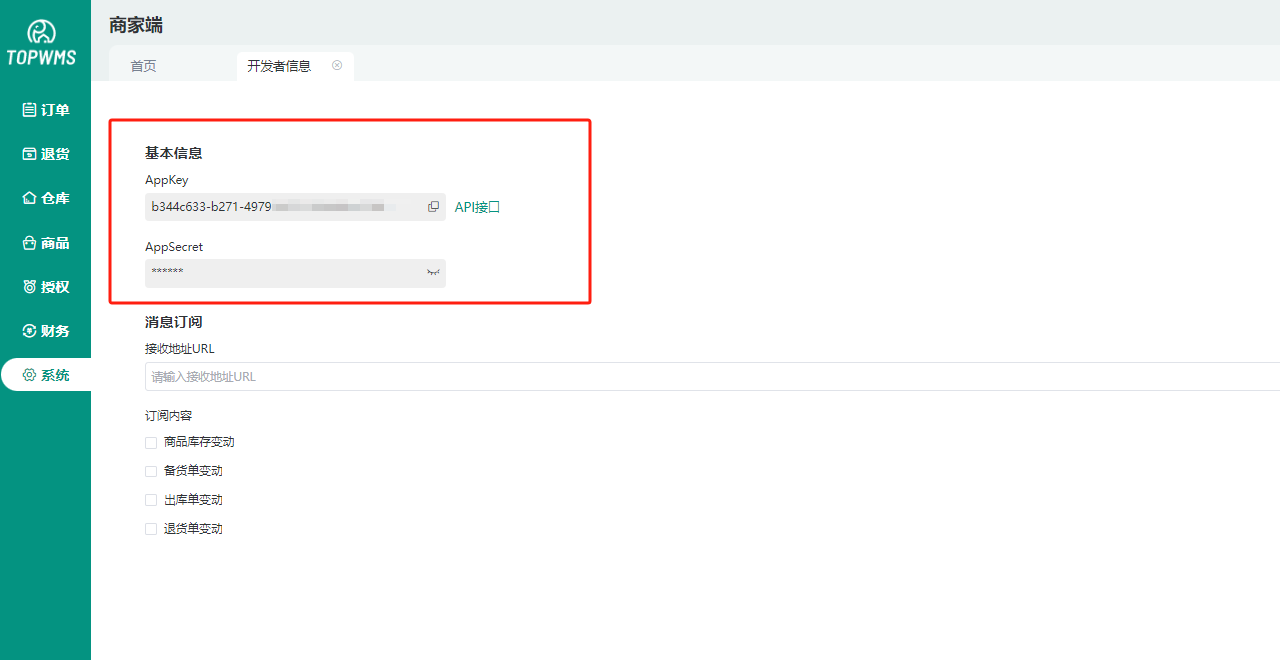1280x660 pixels.
Task: Select the 系统 sidebar menu
Action: [x=46, y=375]
